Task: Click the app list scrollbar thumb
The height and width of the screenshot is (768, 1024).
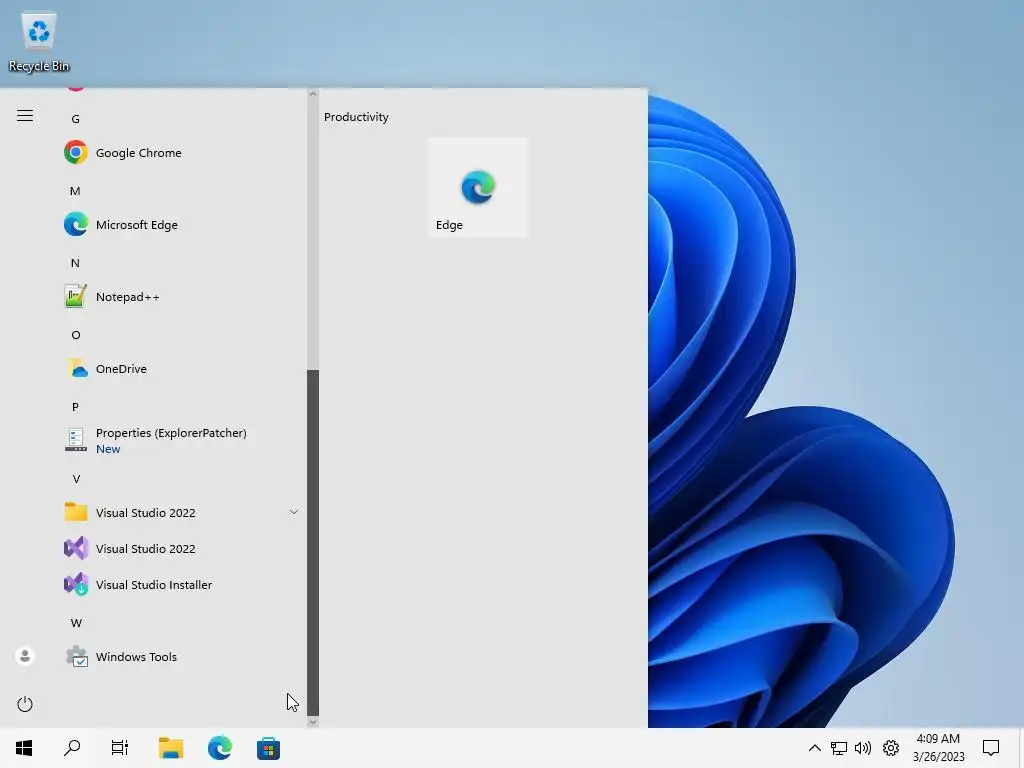Action: (x=313, y=543)
